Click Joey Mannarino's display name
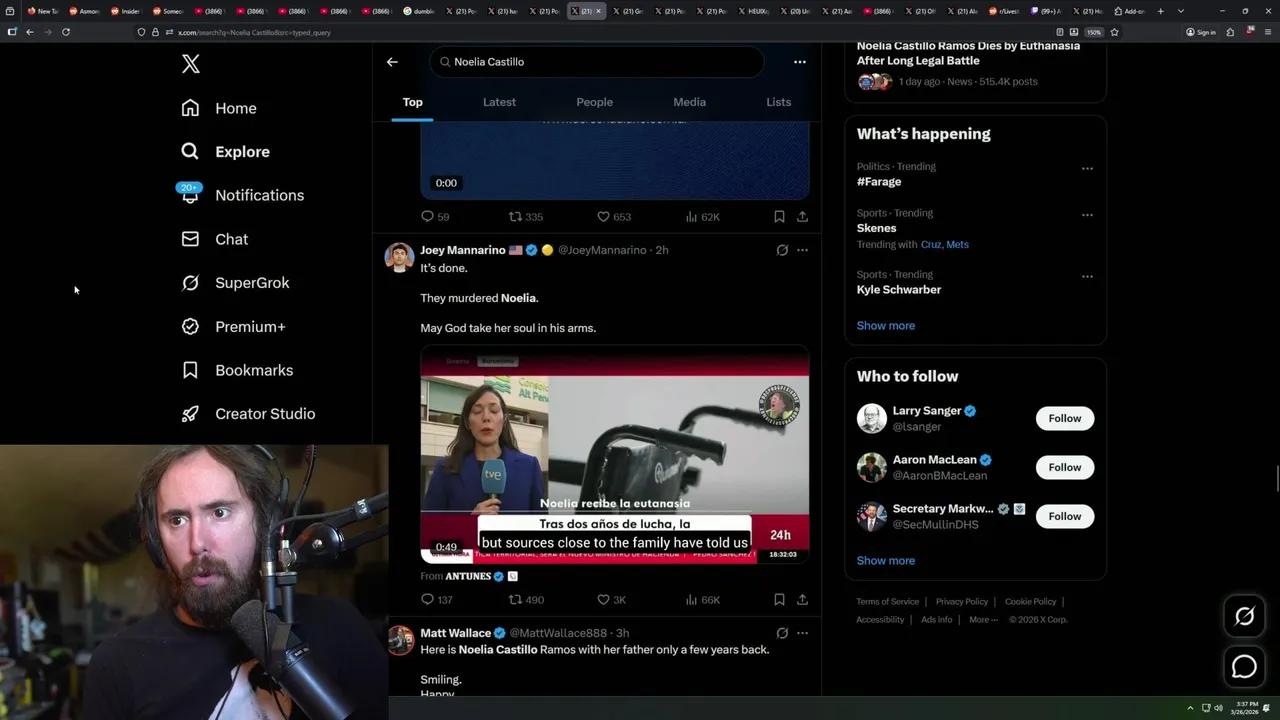The height and width of the screenshot is (720, 1280). pos(463,250)
